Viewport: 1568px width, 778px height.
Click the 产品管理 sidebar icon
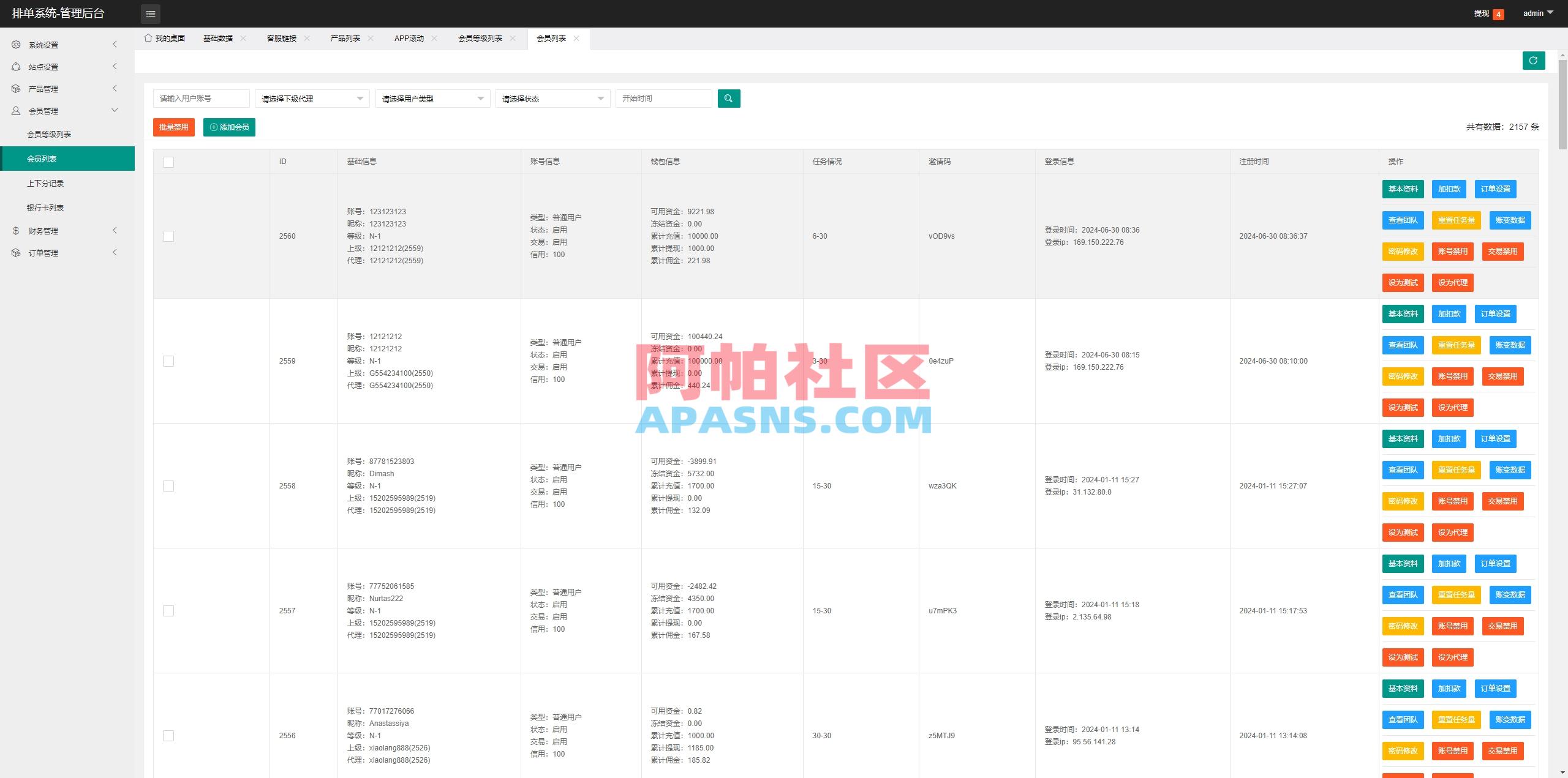tap(15, 88)
